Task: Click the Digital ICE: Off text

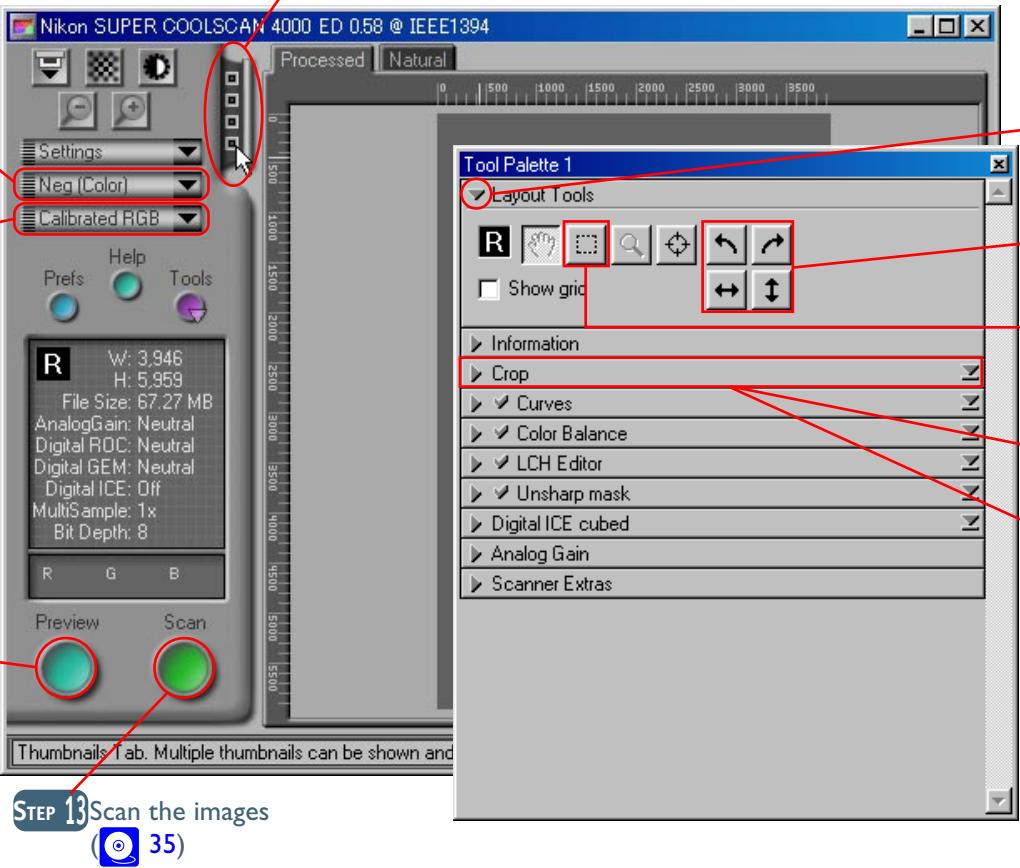Action: click(x=104, y=488)
